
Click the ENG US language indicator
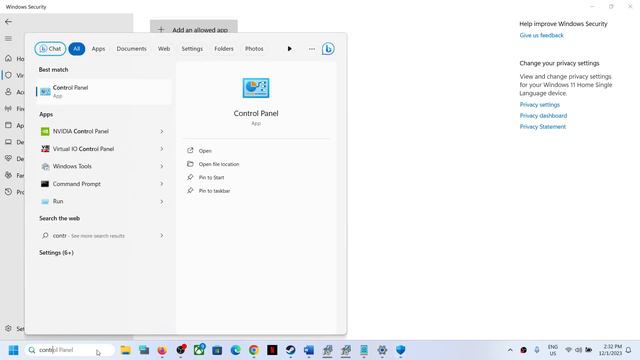553,350
